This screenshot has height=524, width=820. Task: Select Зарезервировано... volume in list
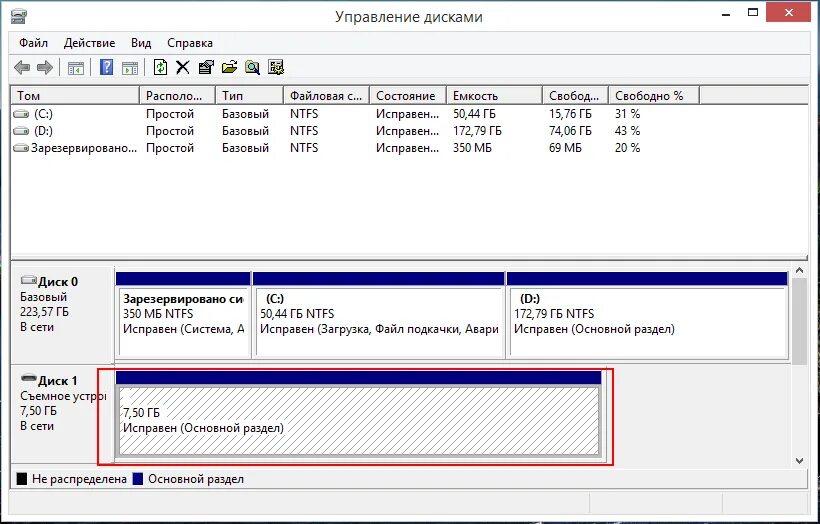click(84, 148)
